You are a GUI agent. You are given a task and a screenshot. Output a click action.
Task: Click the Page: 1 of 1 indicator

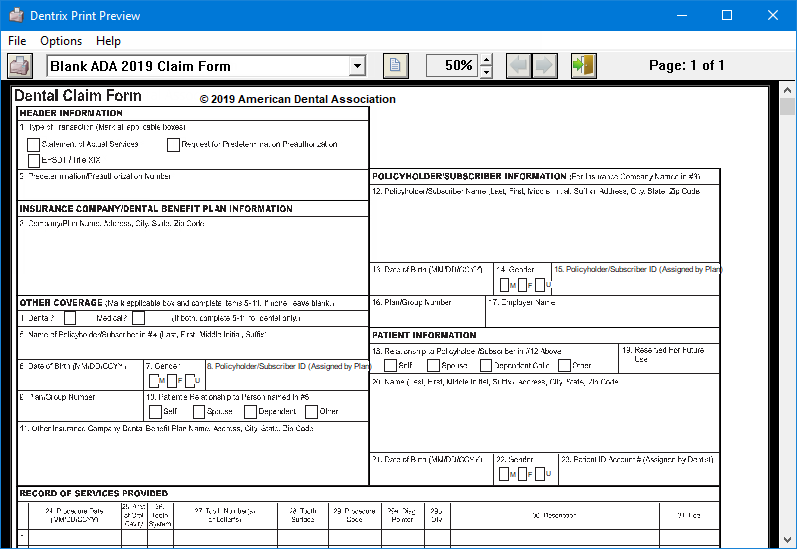tap(686, 65)
